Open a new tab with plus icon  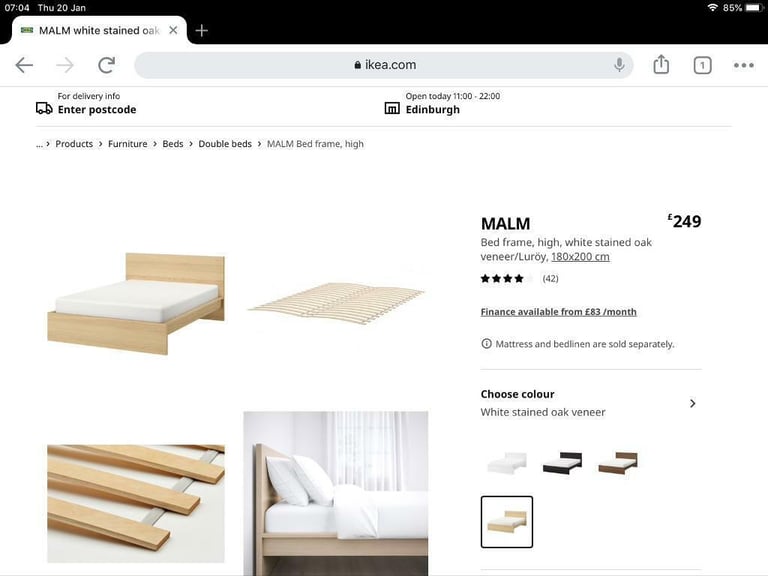201,30
